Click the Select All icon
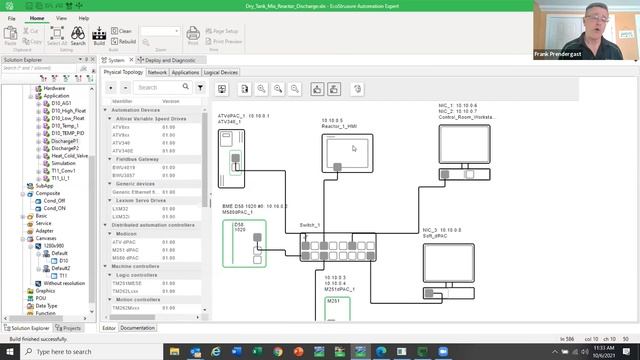 click(57, 36)
